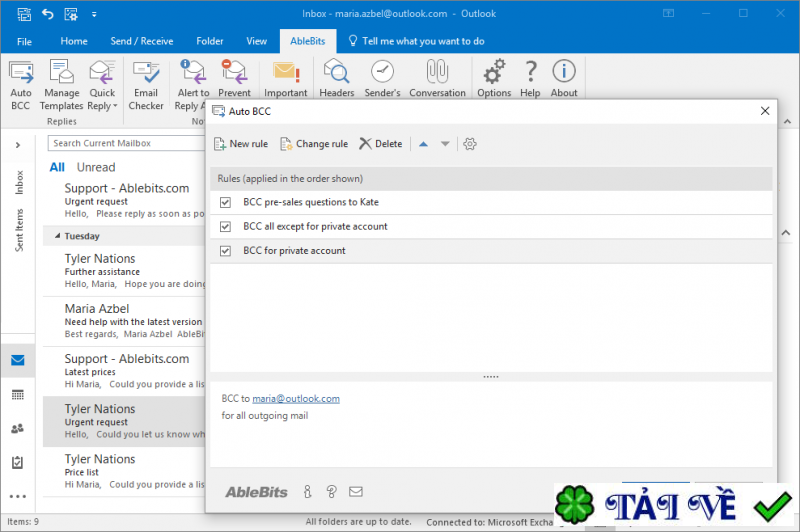This screenshot has height=532, width=800.
Task: Open the Tasks navigation icon
Action: pos(18,462)
